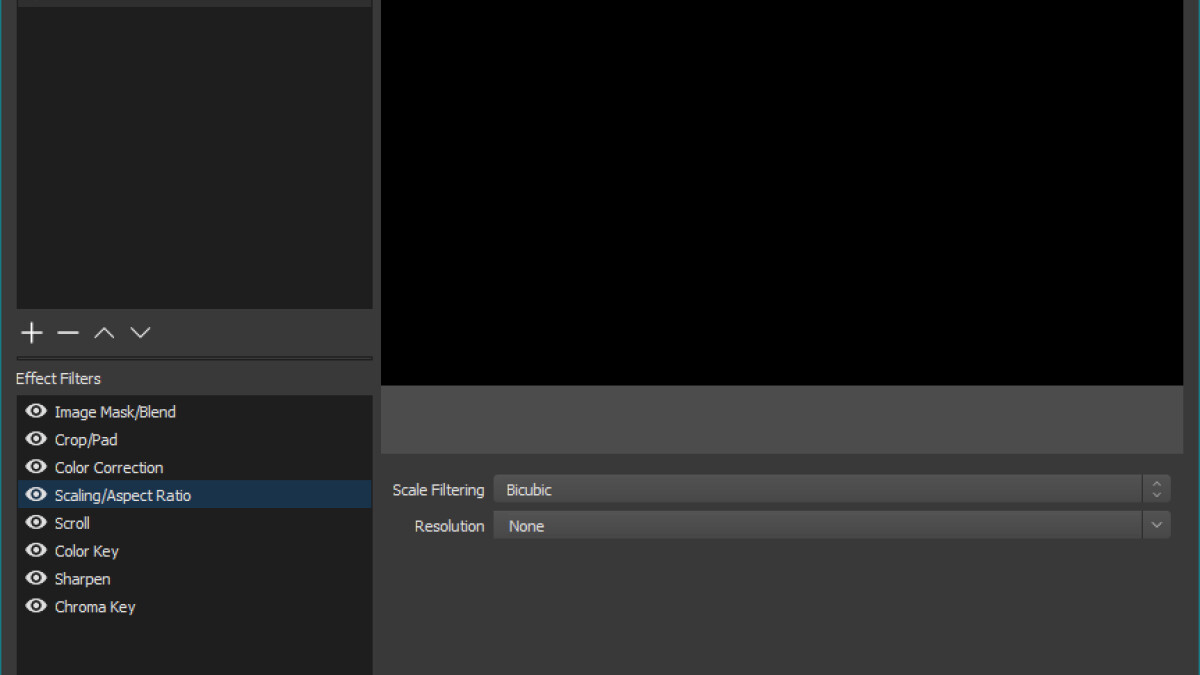Move the selected filter down with the down arrow
The image size is (1200, 675).
(x=139, y=332)
